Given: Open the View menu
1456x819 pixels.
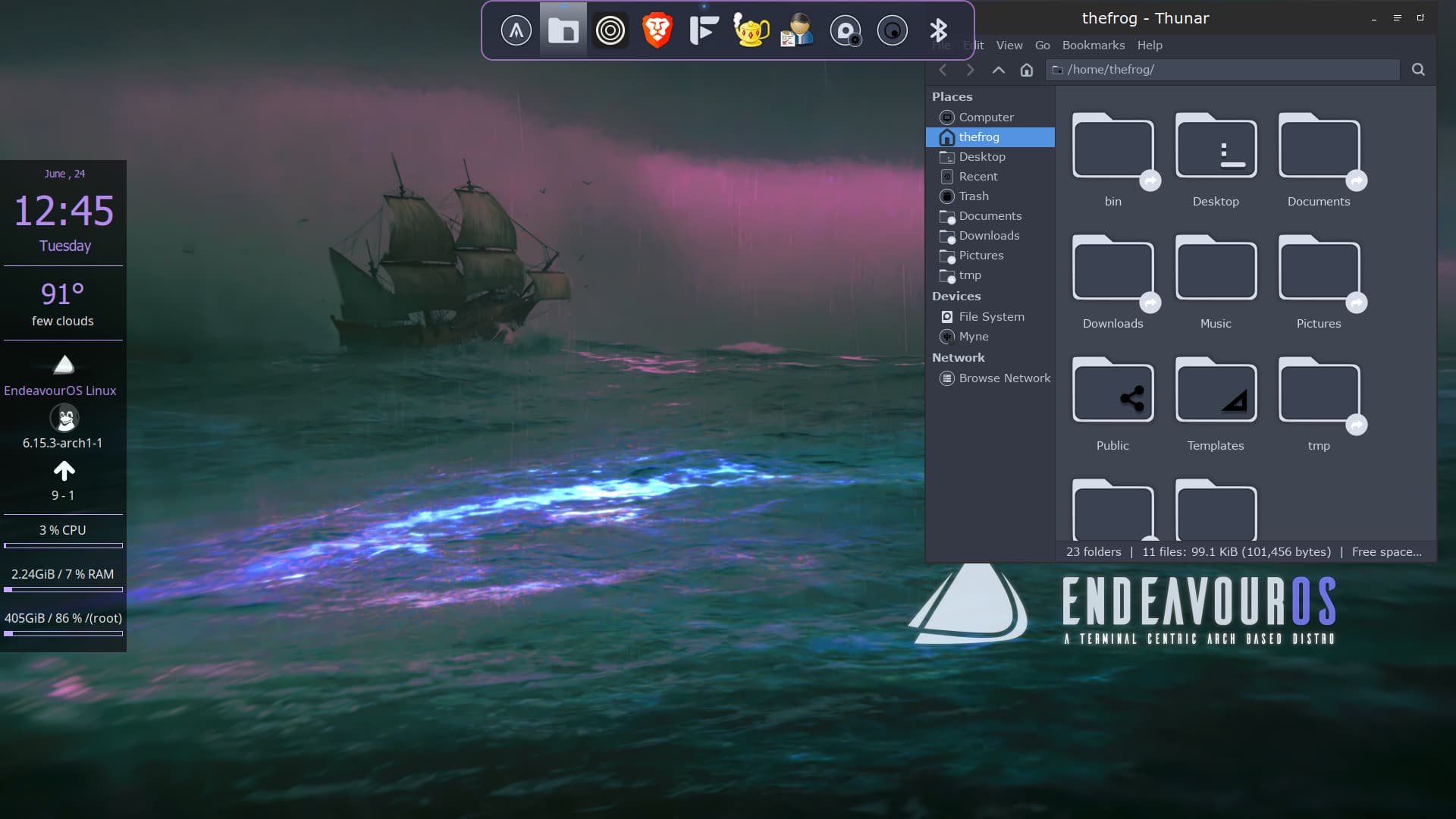Looking at the screenshot, I should click(x=1009, y=45).
